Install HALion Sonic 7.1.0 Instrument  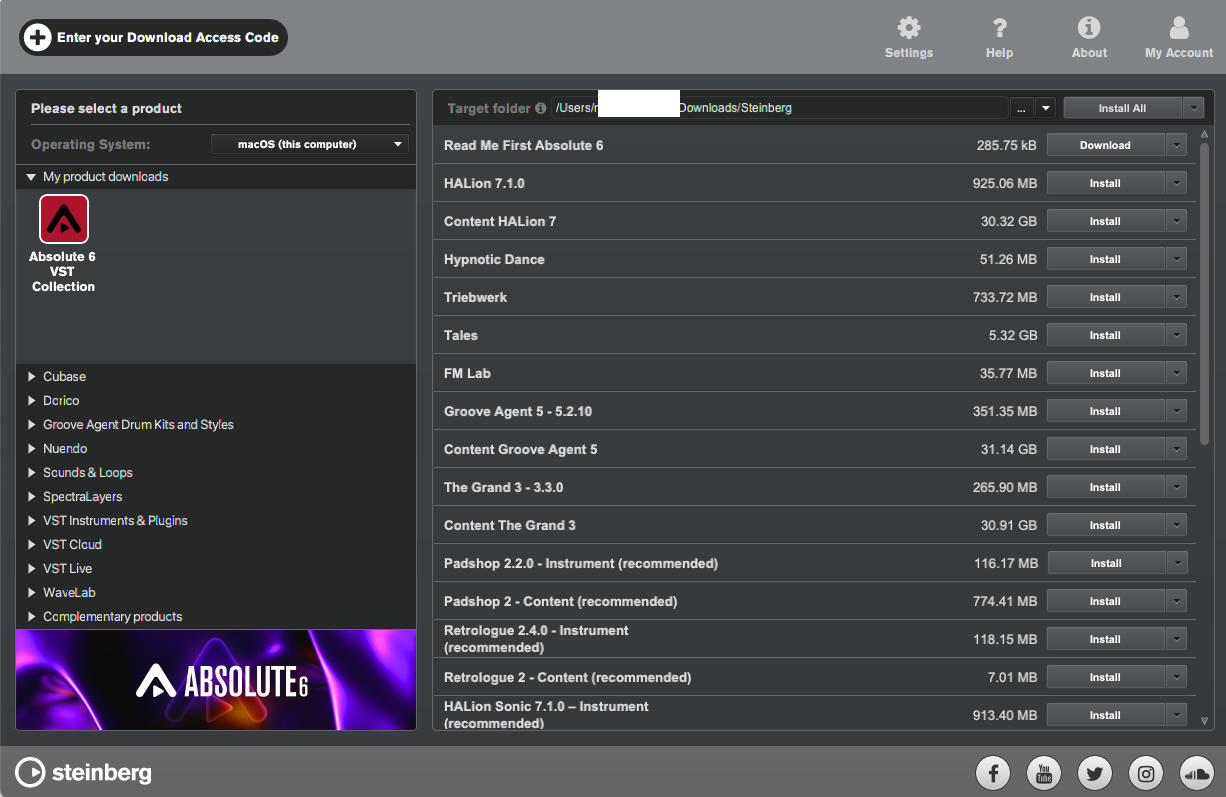[x=1105, y=715]
